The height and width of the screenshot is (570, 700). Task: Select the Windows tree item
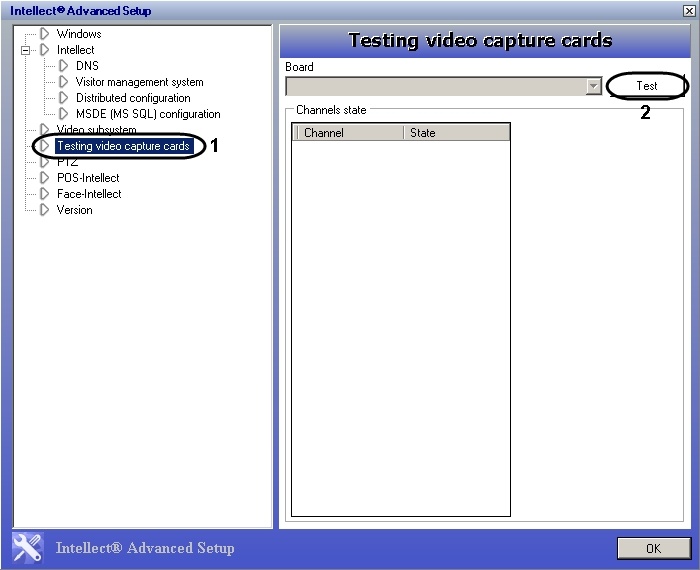(x=79, y=34)
